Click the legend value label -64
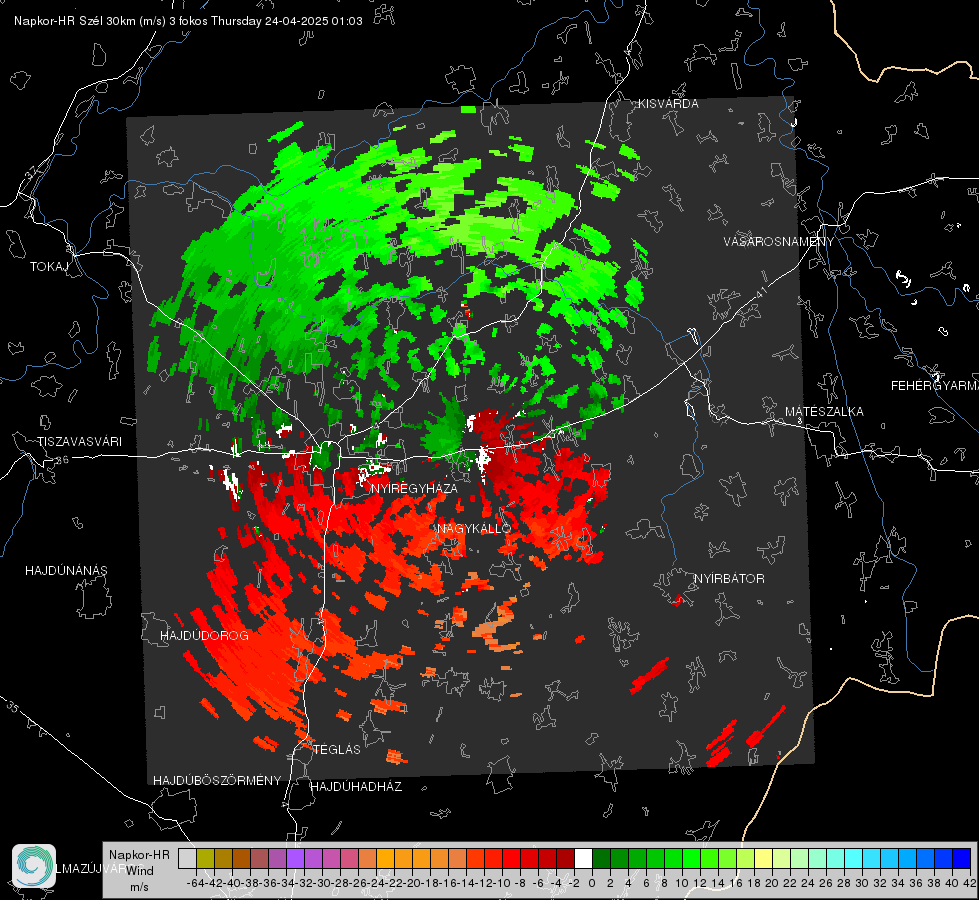The width and height of the screenshot is (979, 900). pyautogui.click(x=197, y=883)
